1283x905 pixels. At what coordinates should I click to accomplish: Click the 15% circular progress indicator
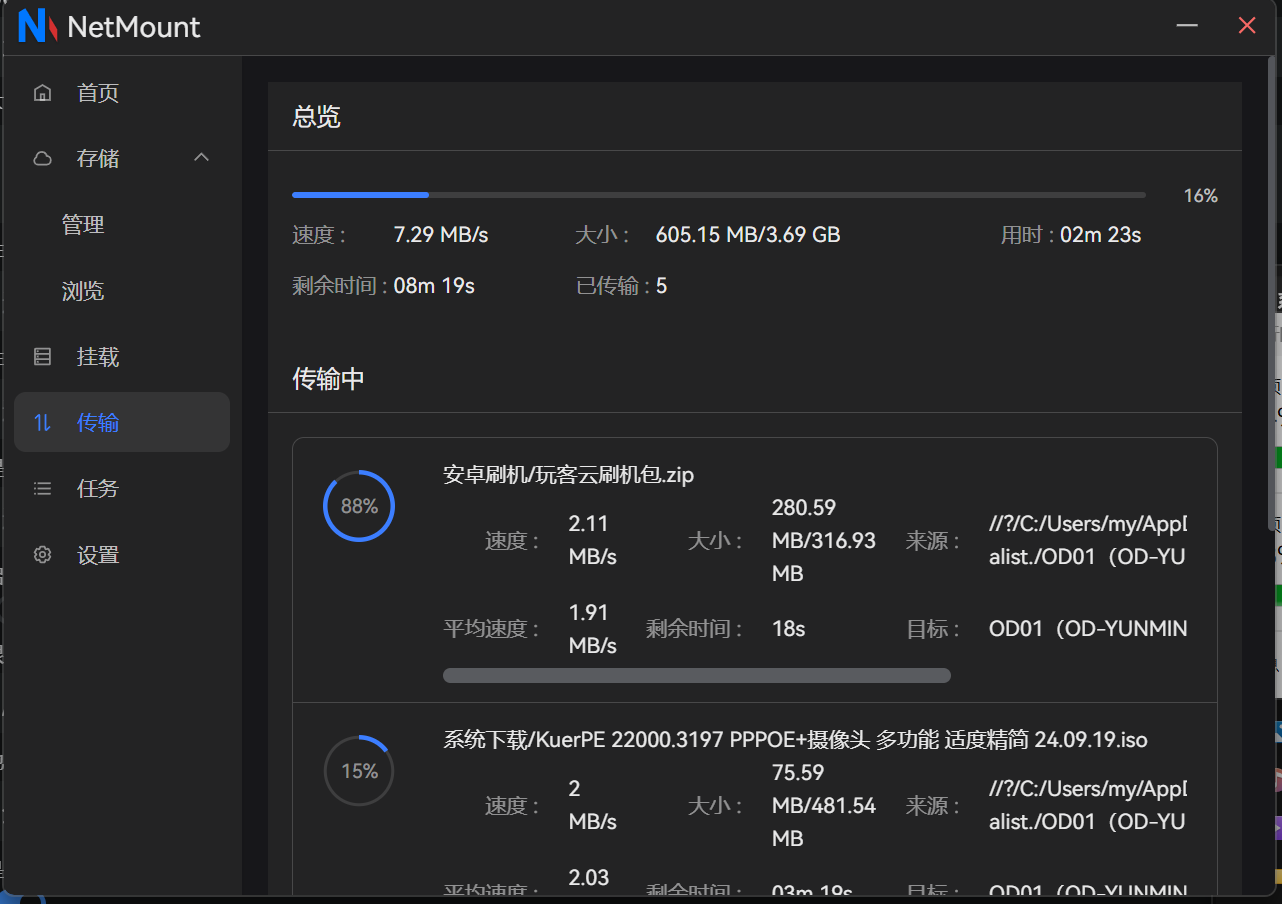point(359,771)
